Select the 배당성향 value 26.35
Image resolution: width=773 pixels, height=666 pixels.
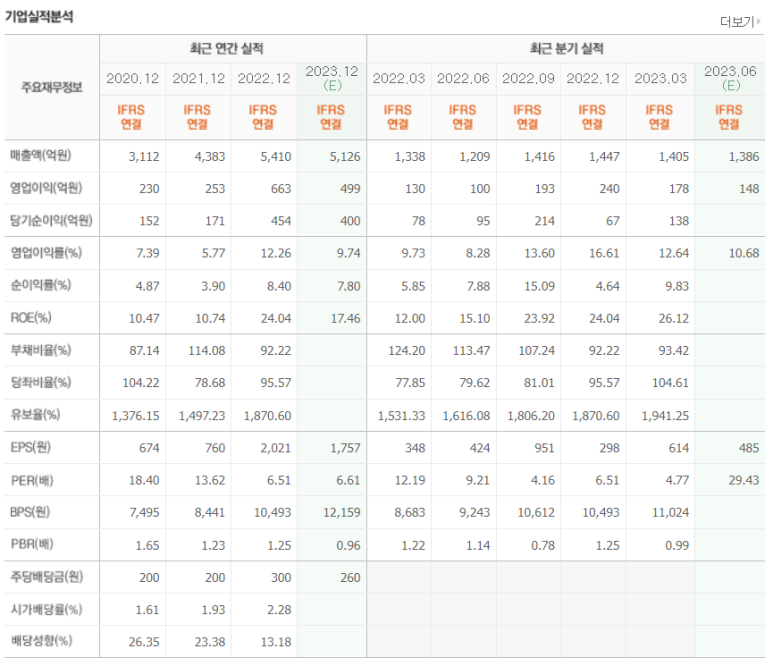click(x=144, y=642)
